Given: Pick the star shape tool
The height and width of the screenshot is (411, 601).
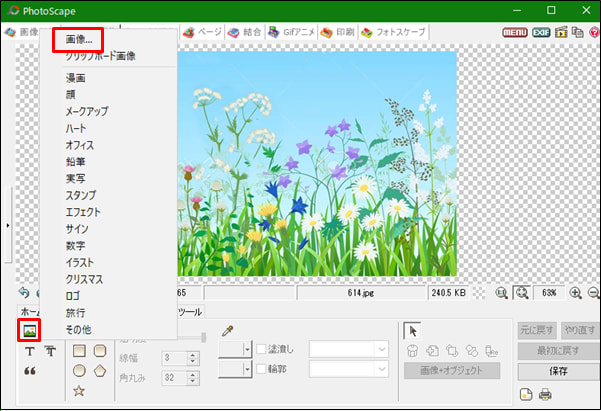Looking at the screenshot, I should click(79, 391).
